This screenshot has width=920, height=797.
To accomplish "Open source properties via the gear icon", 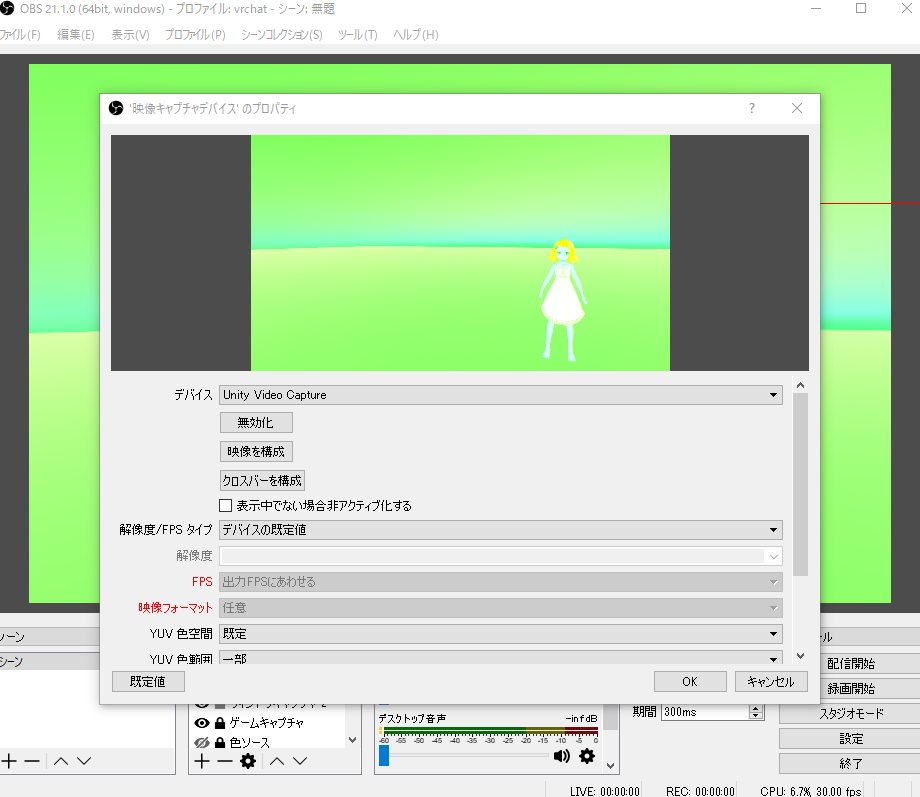I will coord(247,759).
